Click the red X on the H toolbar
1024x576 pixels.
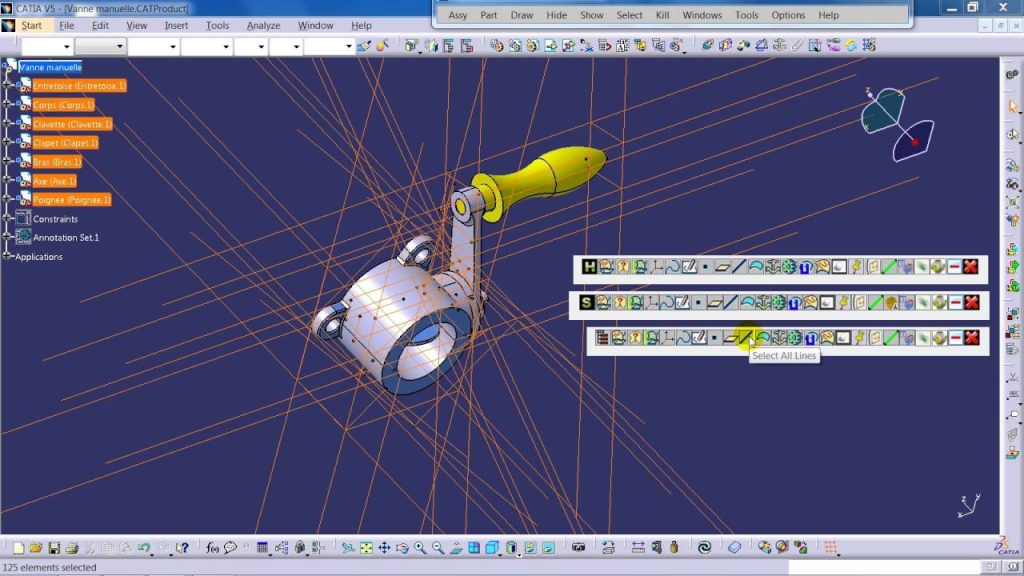[x=970, y=267]
